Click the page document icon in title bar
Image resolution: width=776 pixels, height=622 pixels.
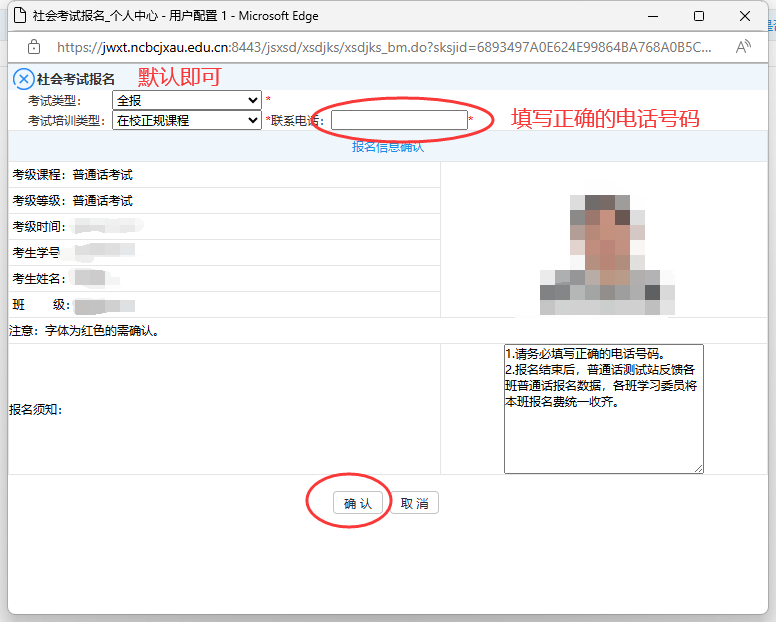tap(18, 16)
